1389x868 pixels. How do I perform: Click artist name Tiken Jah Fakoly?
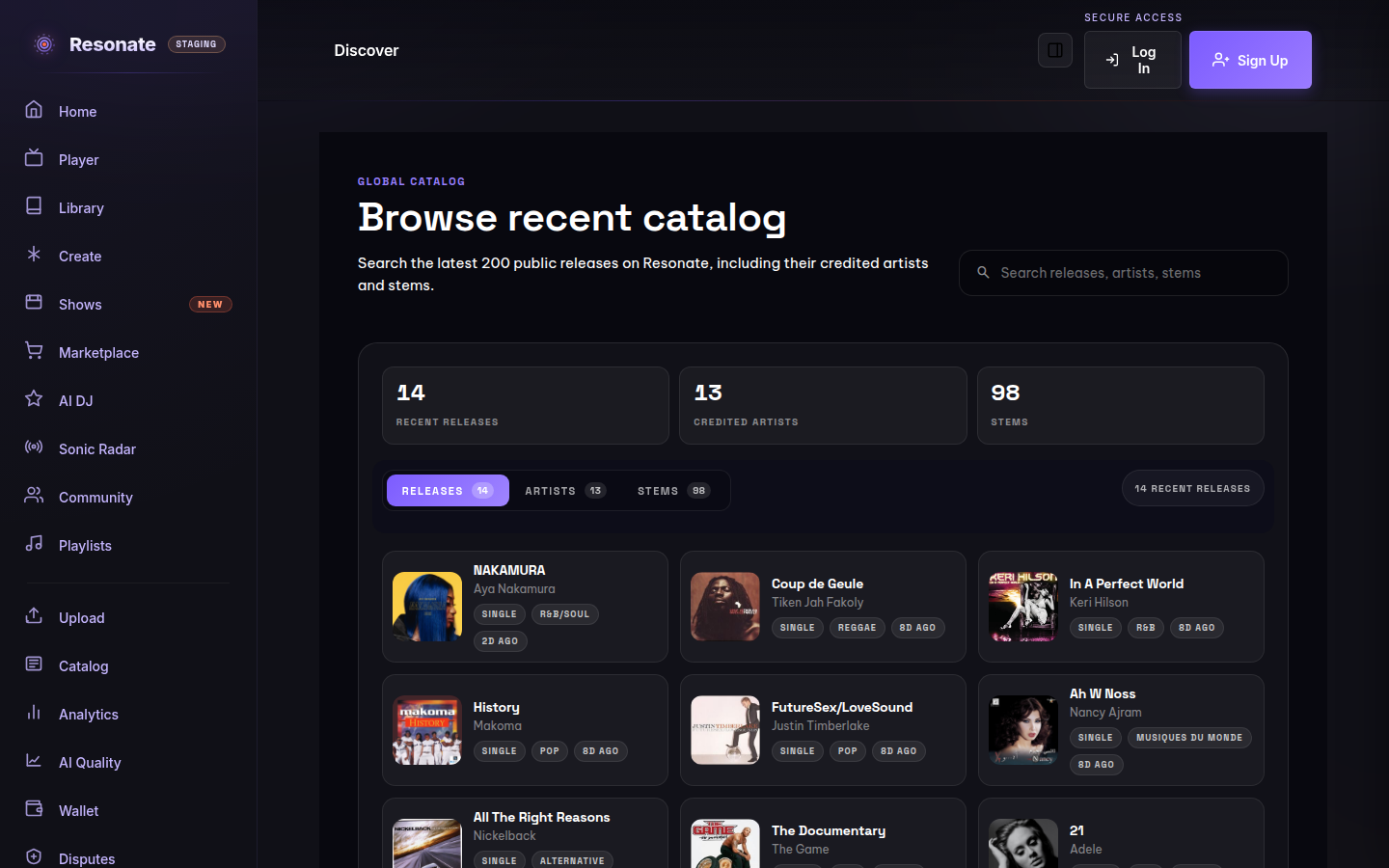[817, 602]
